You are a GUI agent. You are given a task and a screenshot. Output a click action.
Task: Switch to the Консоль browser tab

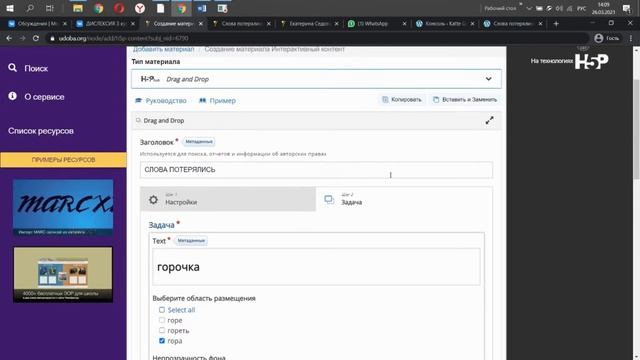click(444, 24)
